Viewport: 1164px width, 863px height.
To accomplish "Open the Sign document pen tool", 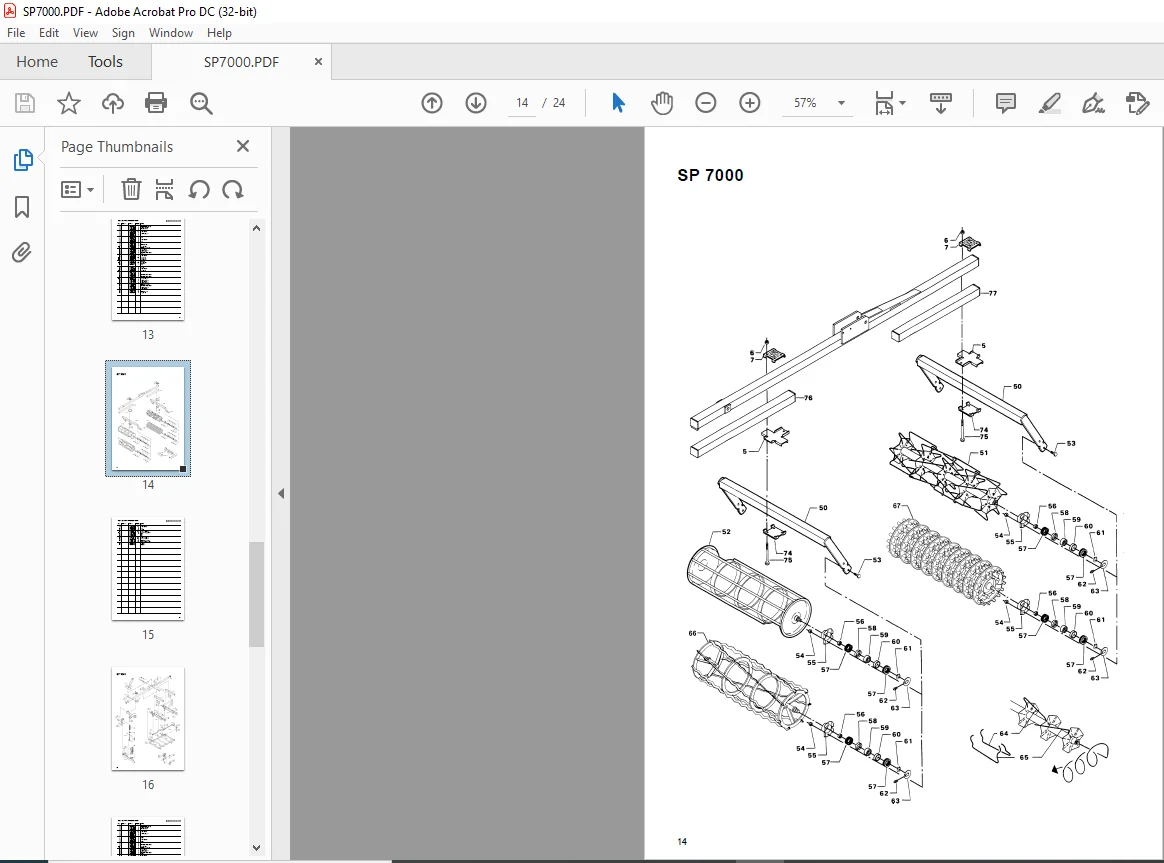I will [1093, 103].
